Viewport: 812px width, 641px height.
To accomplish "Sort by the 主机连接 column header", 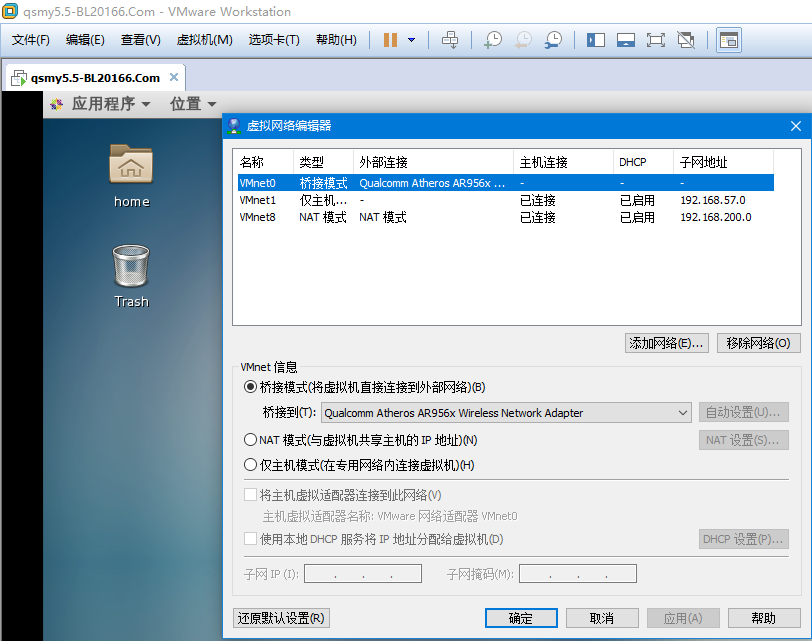I will pos(564,163).
